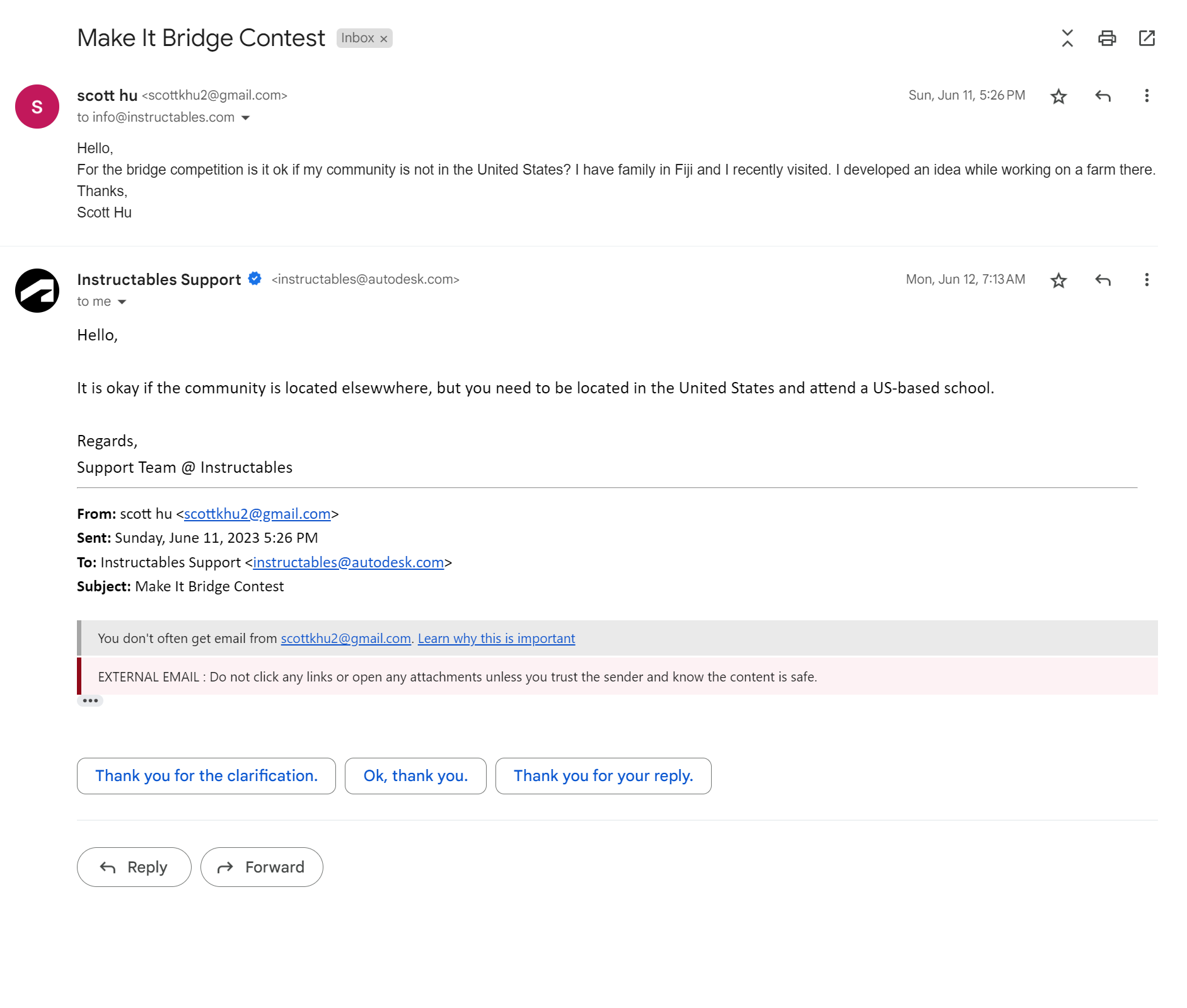The height and width of the screenshot is (1008, 1187).
Task: Open the instructables@autodesk.com link in the To line
Action: pyautogui.click(x=349, y=562)
